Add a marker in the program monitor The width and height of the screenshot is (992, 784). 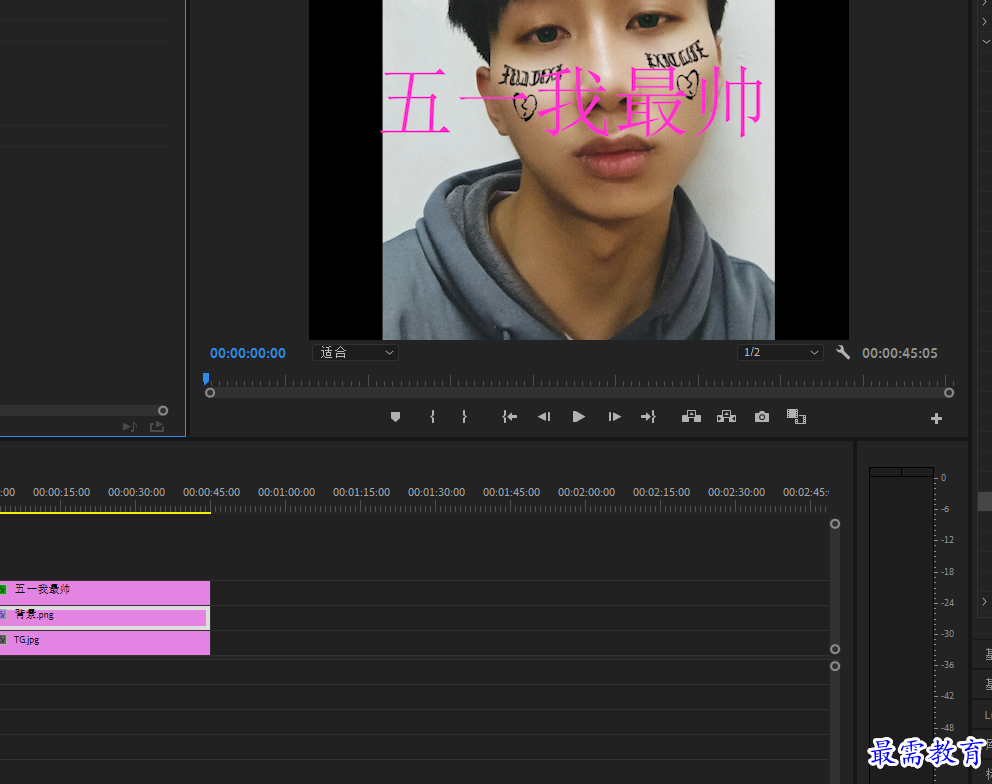click(x=395, y=416)
